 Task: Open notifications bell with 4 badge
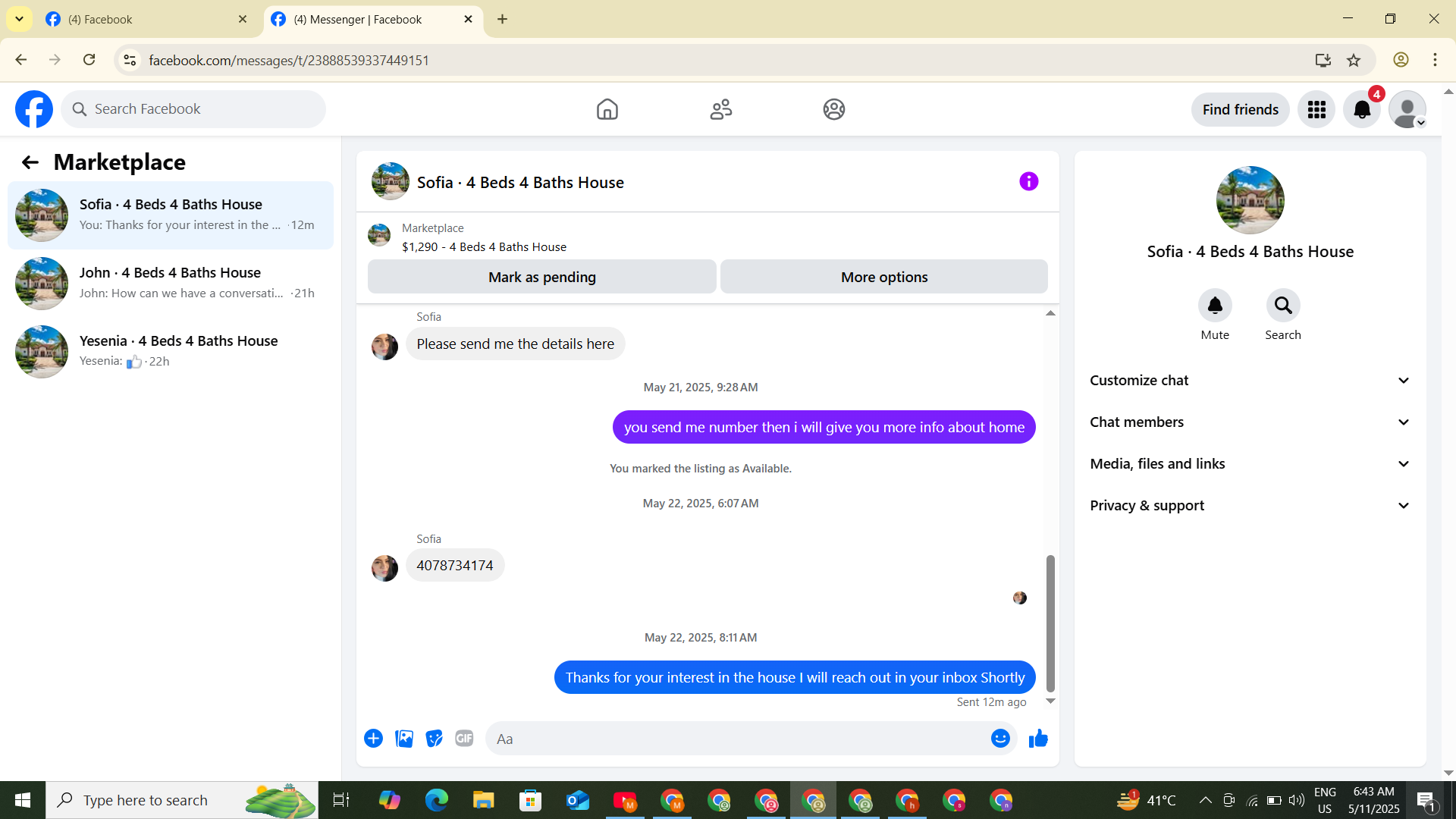point(1362,110)
